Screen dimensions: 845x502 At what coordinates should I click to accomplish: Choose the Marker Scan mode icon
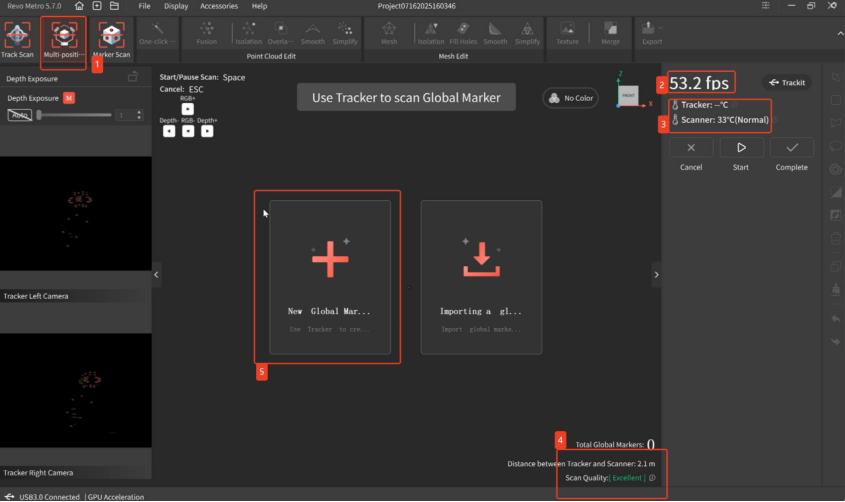pyautogui.click(x=111, y=37)
